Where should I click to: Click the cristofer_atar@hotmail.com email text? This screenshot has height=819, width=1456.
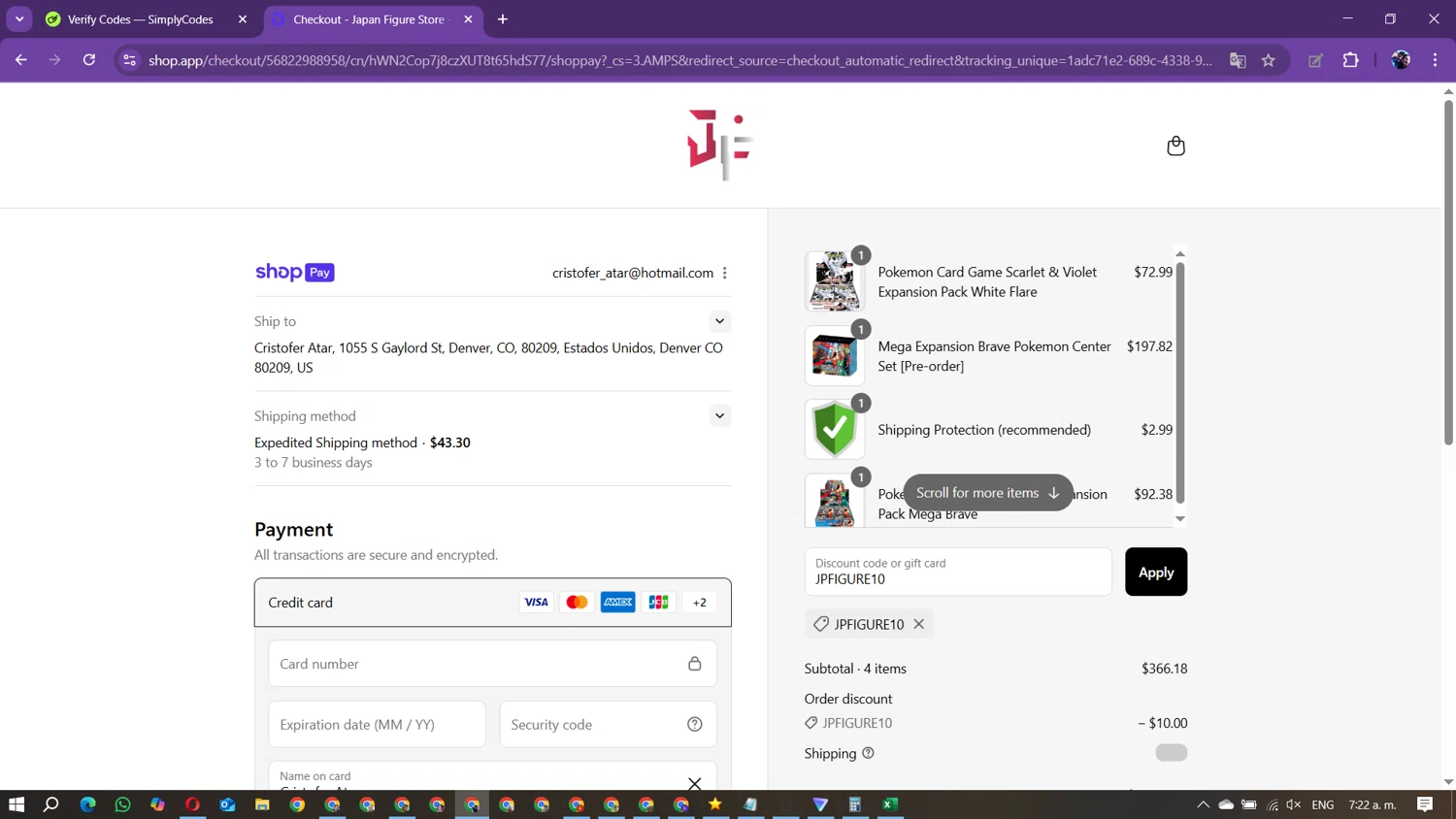pos(633,273)
